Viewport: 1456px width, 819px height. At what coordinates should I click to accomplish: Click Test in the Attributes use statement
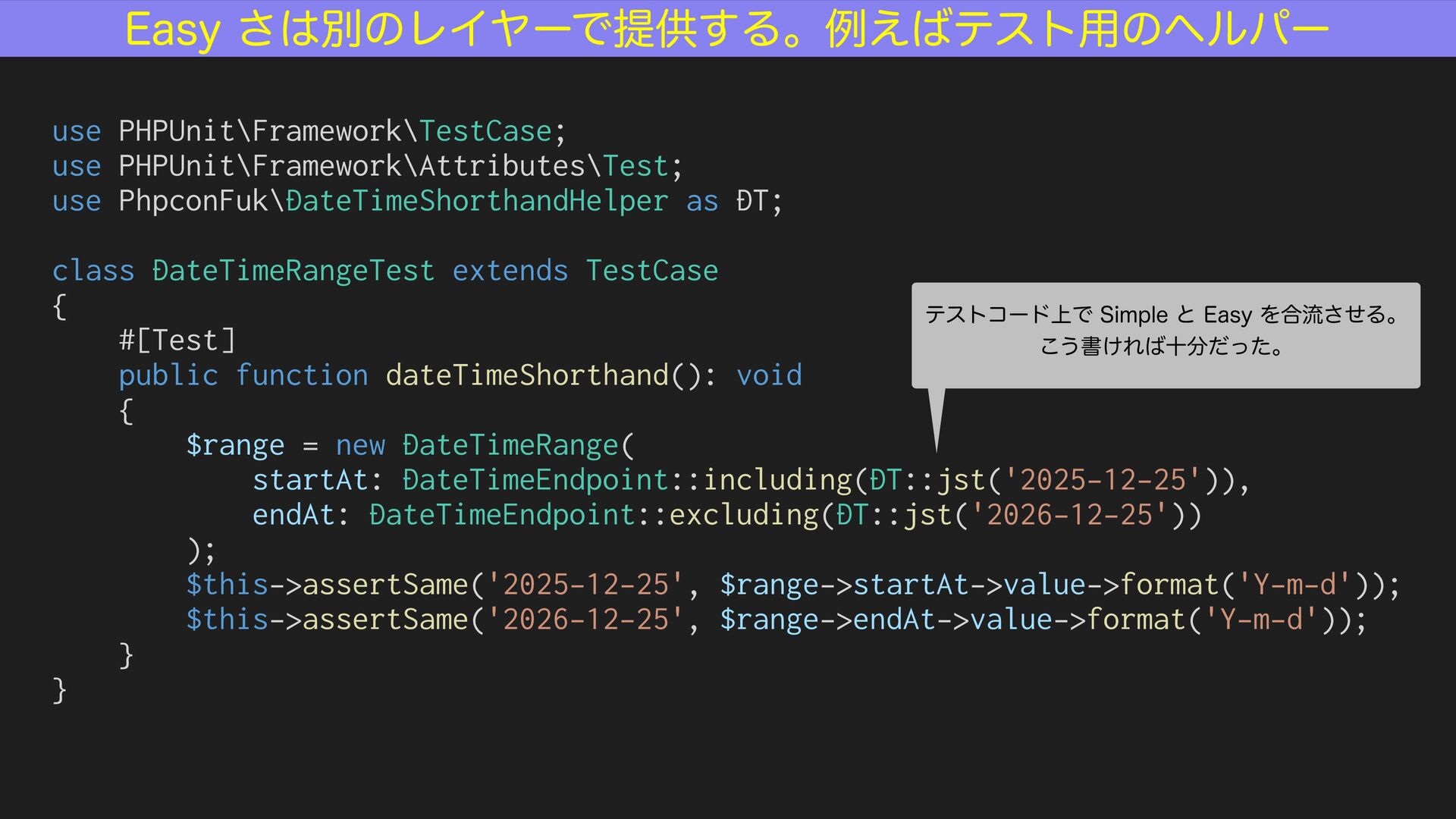(x=635, y=166)
